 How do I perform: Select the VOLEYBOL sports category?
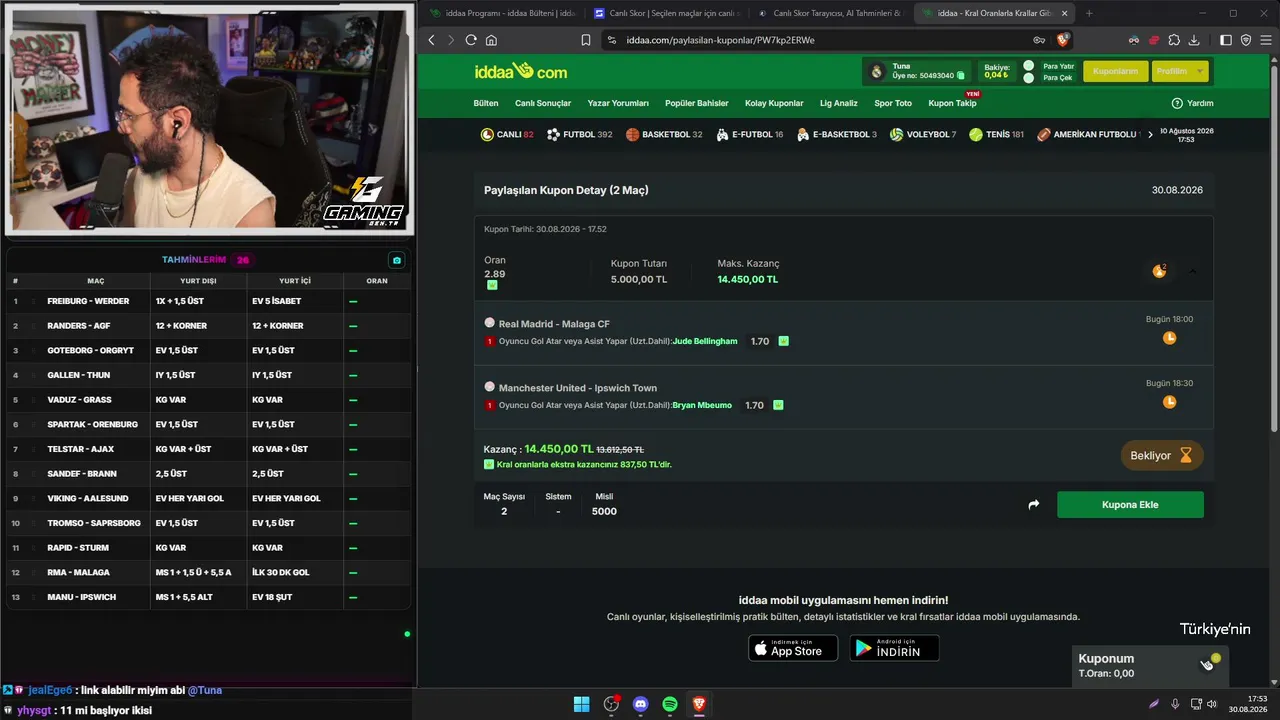click(923, 134)
